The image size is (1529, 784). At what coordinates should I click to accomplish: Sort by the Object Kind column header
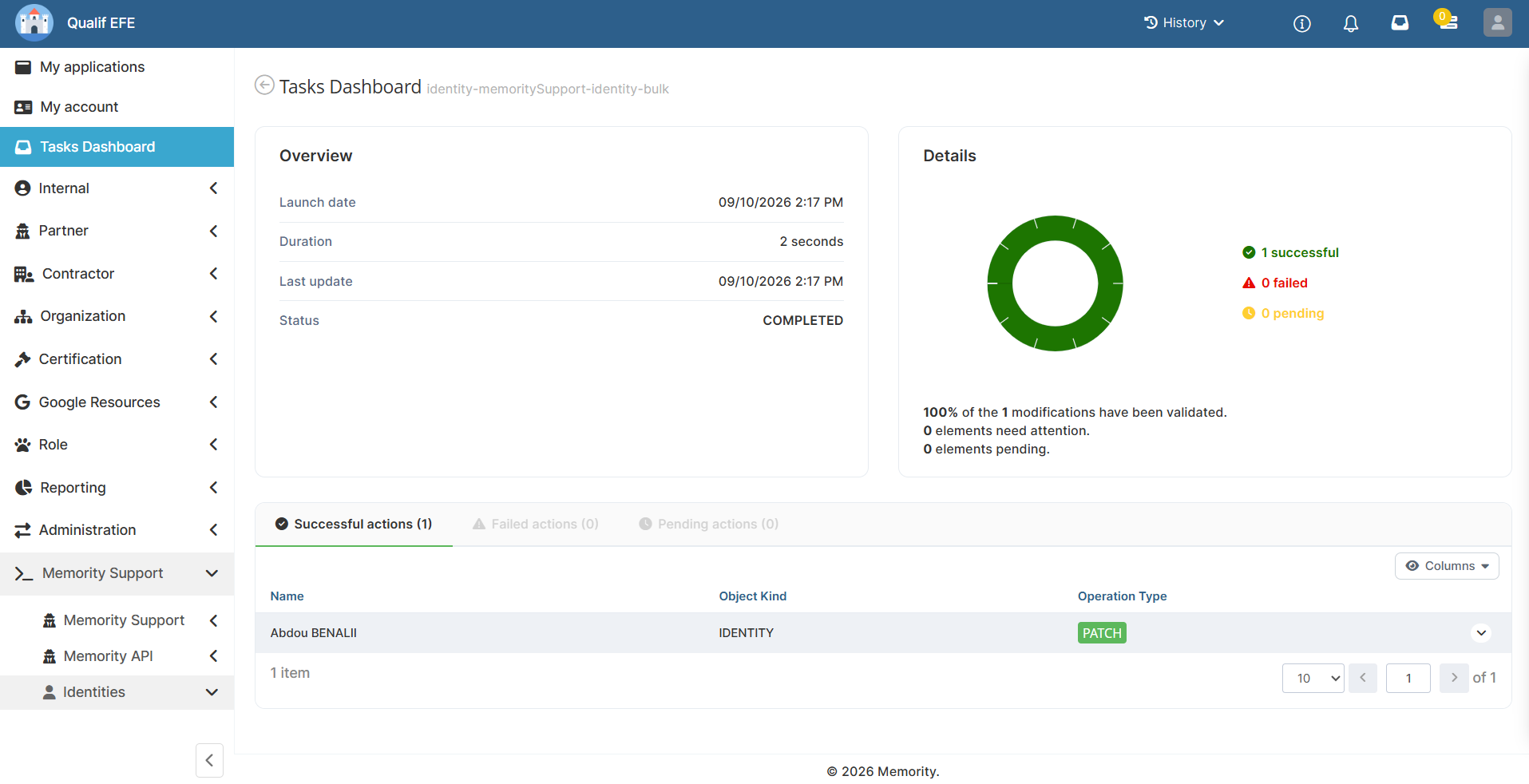(752, 596)
